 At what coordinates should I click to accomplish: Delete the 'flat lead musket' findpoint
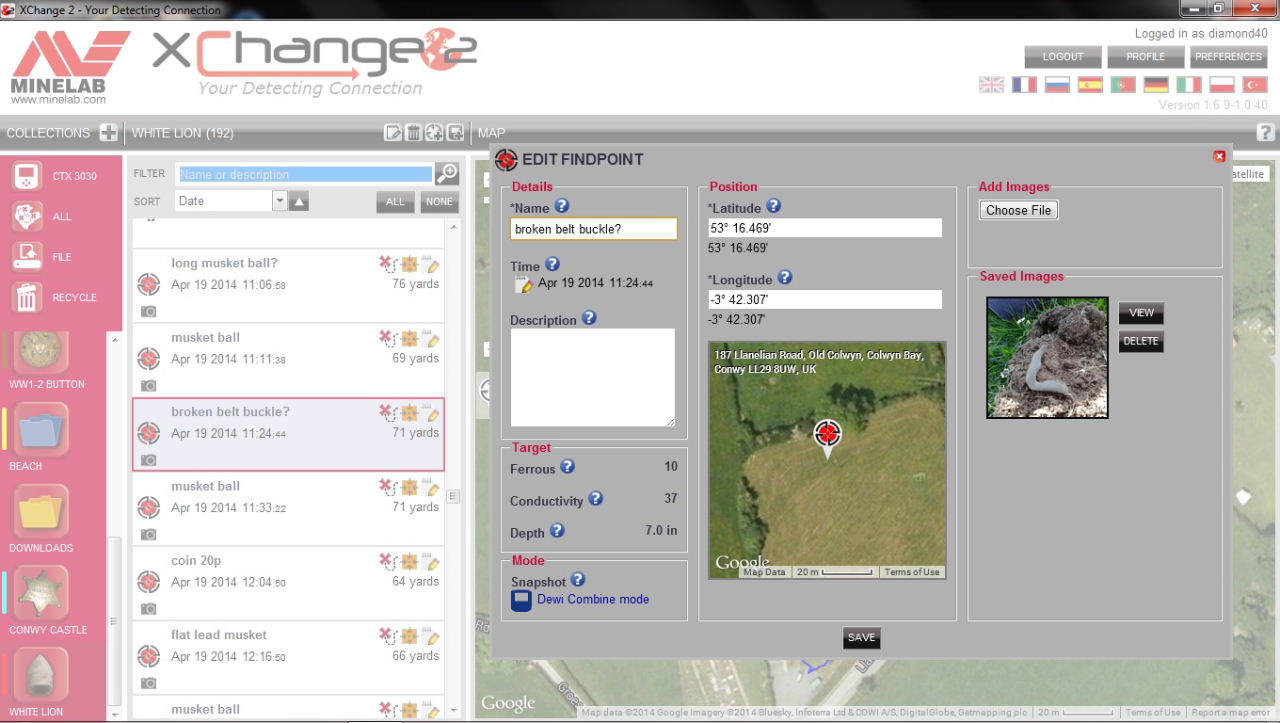386,635
